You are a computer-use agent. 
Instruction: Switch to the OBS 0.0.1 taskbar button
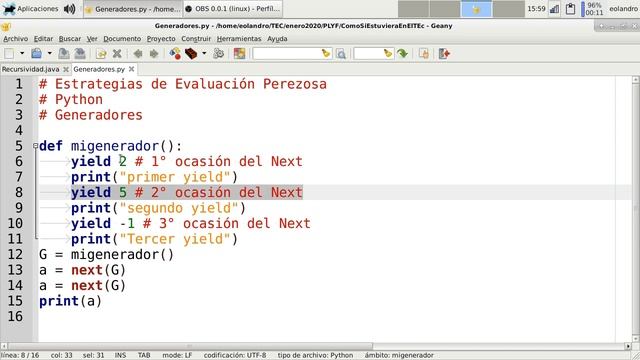(x=233, y=9)
